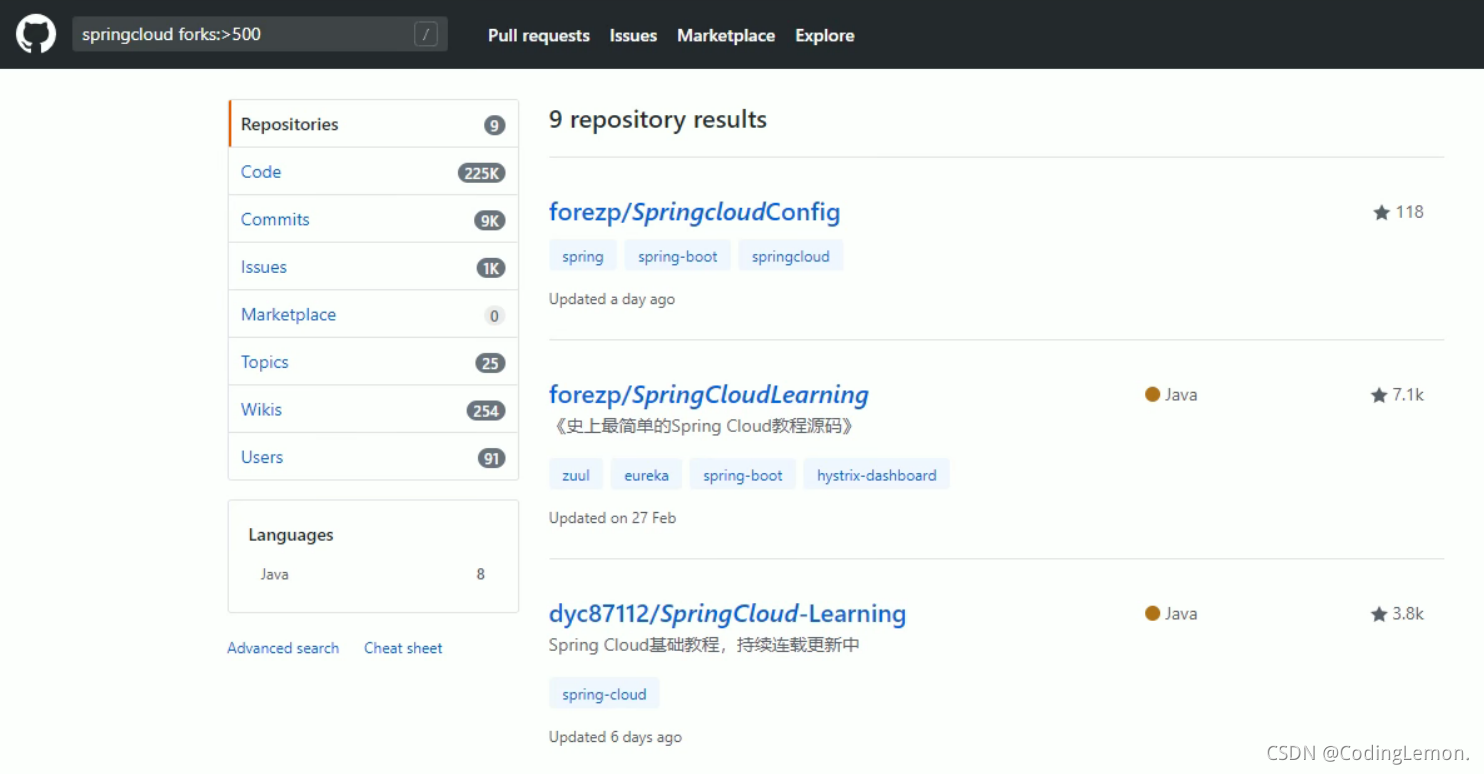Viewport: 1484px width, 774px height.
Task: Select Marketplace results filter in sidebar
Action: 373,314
